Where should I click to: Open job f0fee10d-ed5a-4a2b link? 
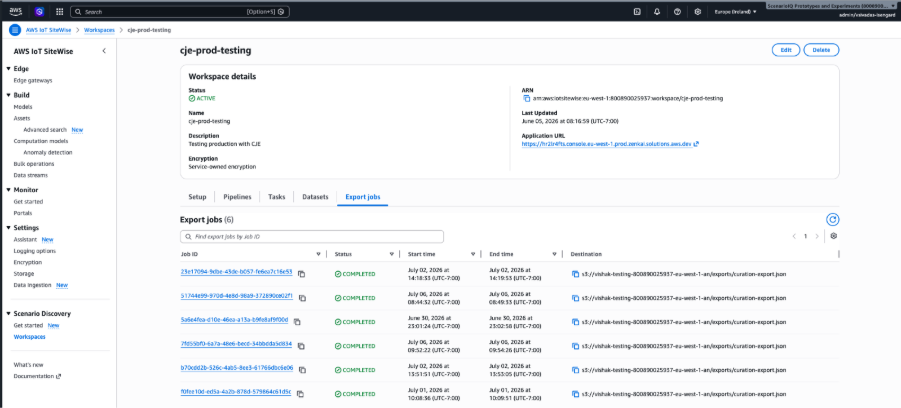(236, 392)
